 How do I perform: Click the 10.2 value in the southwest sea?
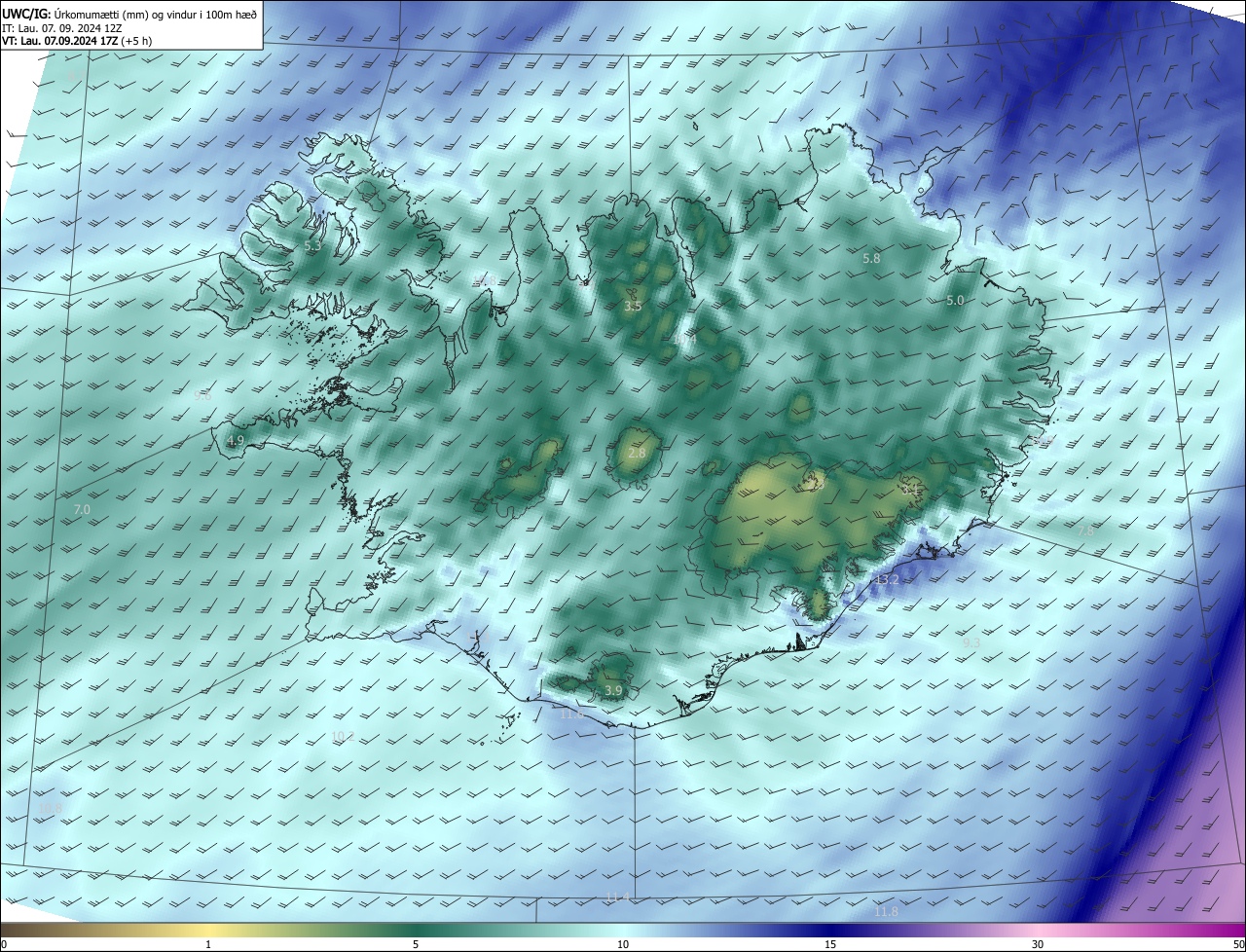coord(343,737)
